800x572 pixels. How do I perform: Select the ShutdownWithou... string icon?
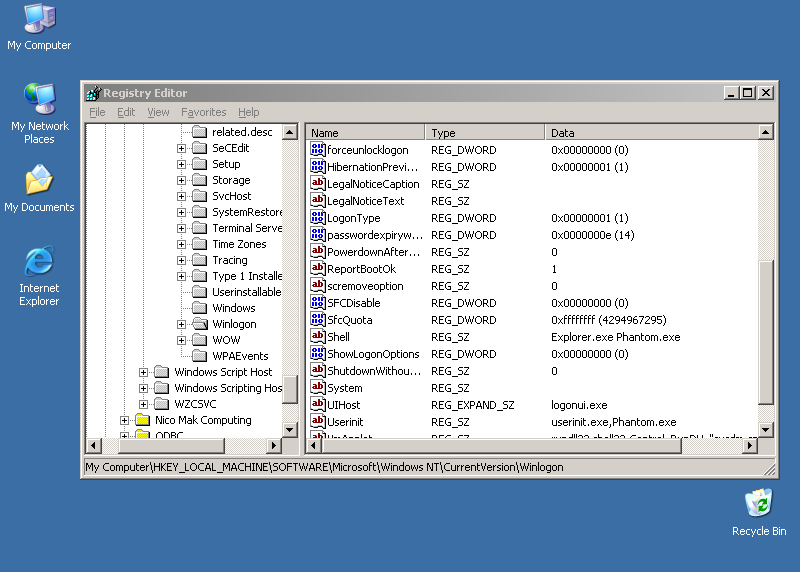coord(317,370)
